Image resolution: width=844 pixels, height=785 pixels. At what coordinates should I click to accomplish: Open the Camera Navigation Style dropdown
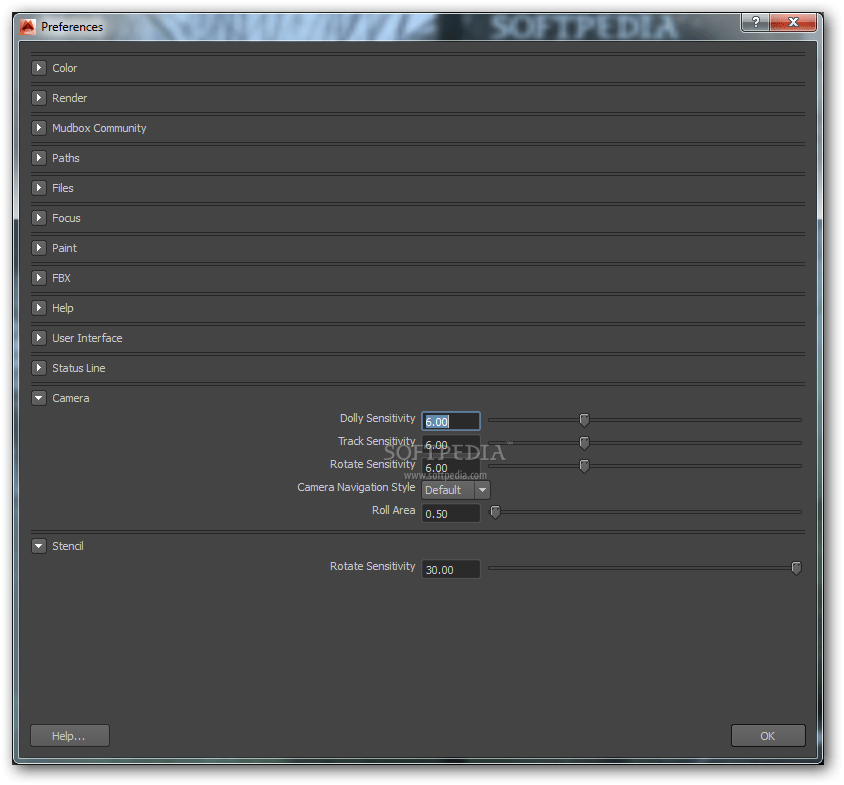[x=455, y=490]
